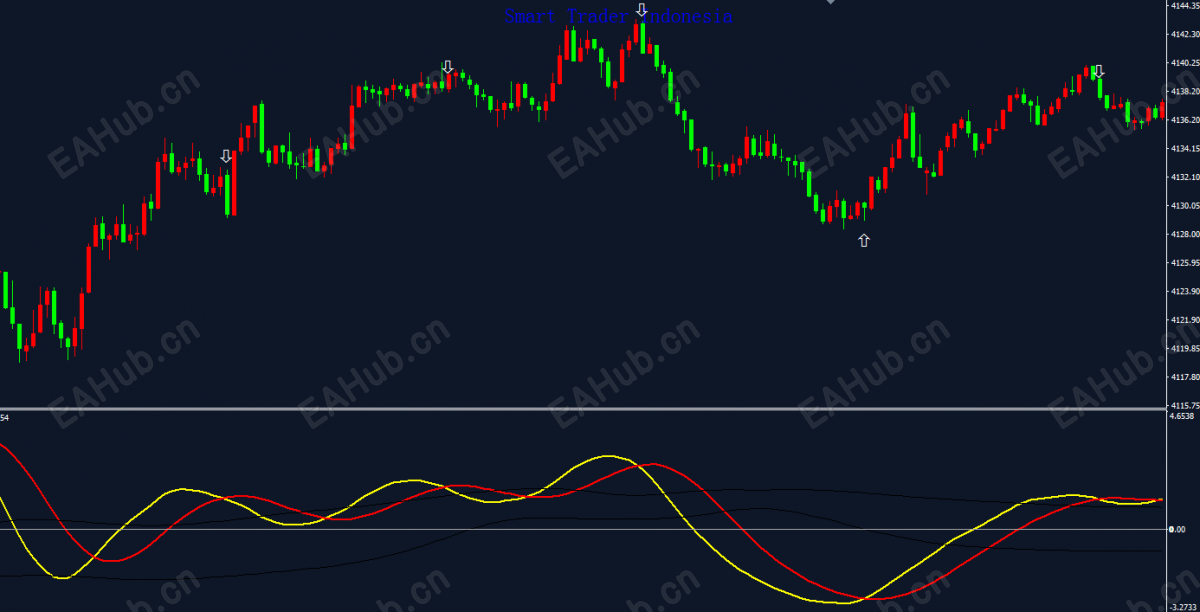Click the 4140.25 price scale label
1200x612 pixels.
point(1184,63)
